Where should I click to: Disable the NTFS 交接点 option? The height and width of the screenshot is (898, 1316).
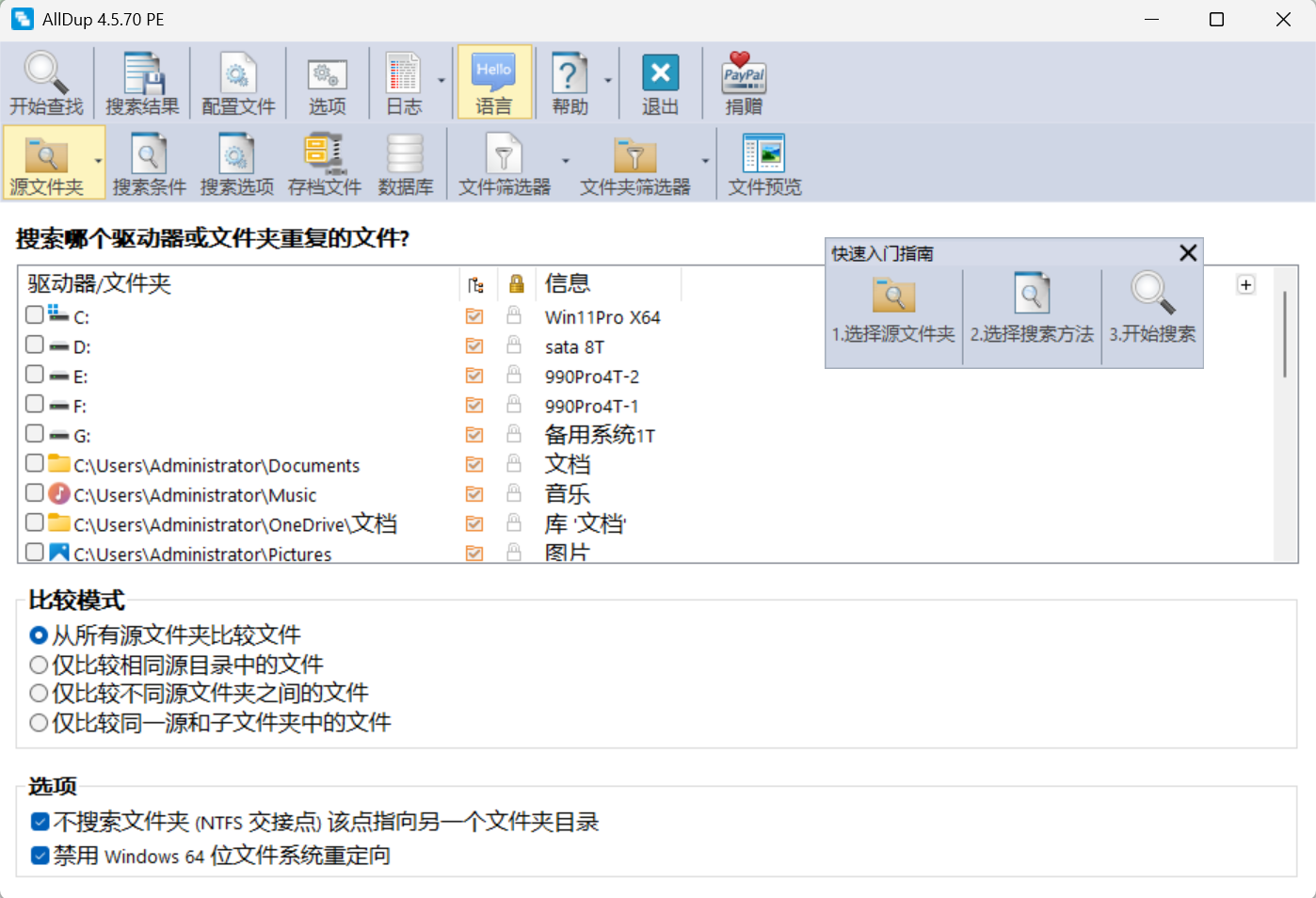click(x=39, y=821)
